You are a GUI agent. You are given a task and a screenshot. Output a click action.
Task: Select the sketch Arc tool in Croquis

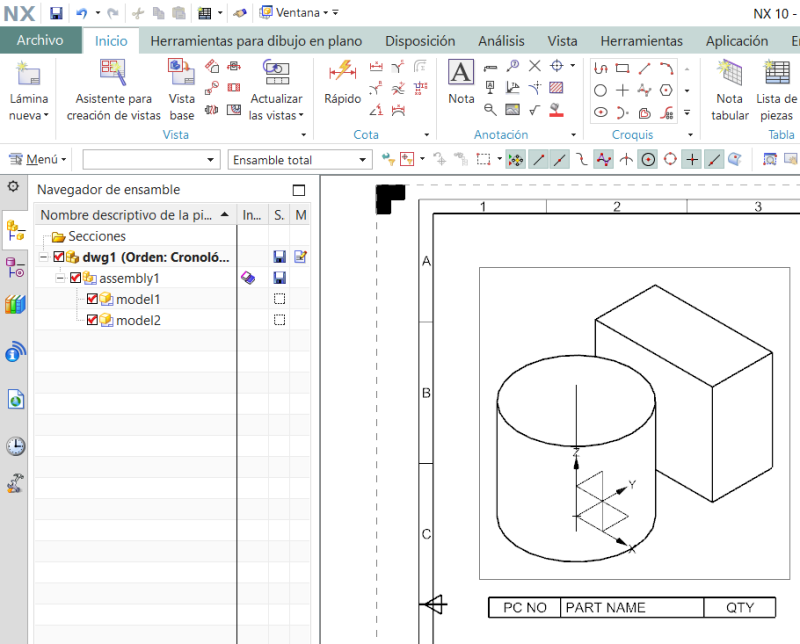(x=666, y=68)
